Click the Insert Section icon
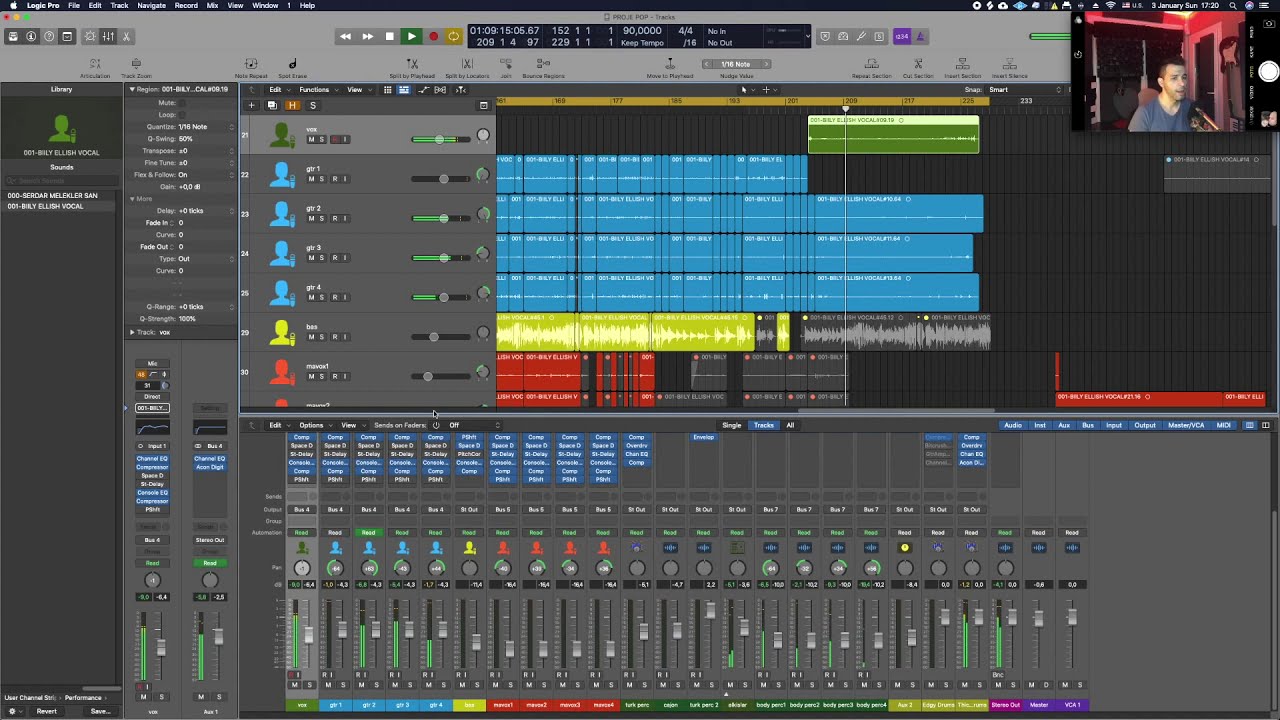The image size is (1280, 720). point(962,64)
